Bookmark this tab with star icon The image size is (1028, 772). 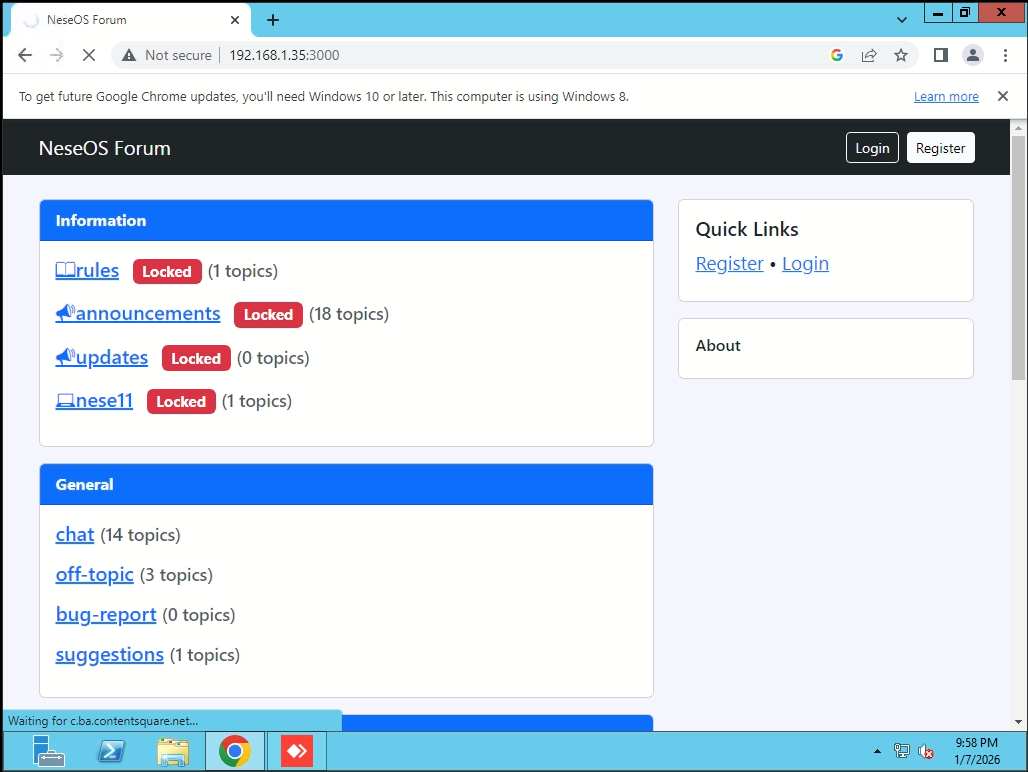pyautogui.click(x=901, y=56)
